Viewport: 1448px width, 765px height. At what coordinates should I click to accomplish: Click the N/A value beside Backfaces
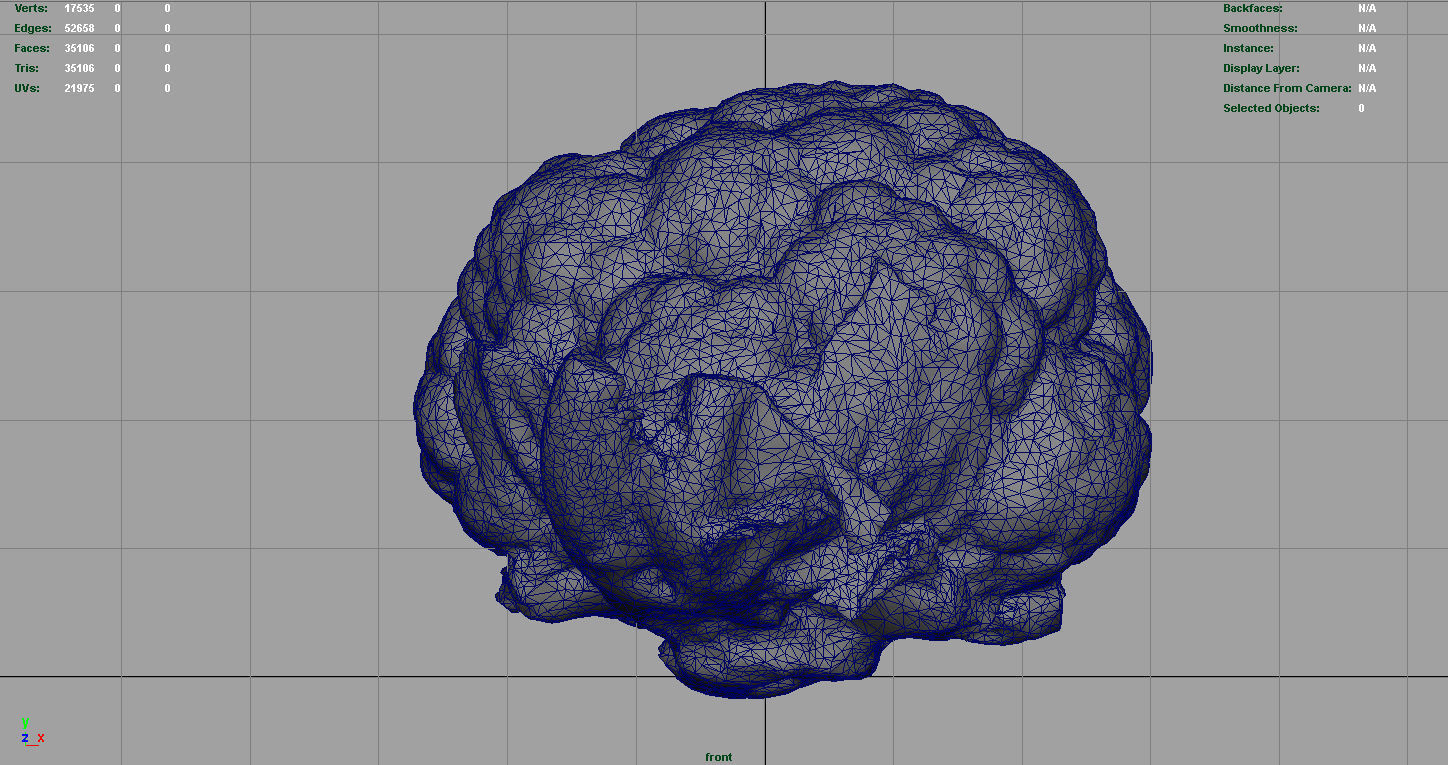[x=1367, y=8]
